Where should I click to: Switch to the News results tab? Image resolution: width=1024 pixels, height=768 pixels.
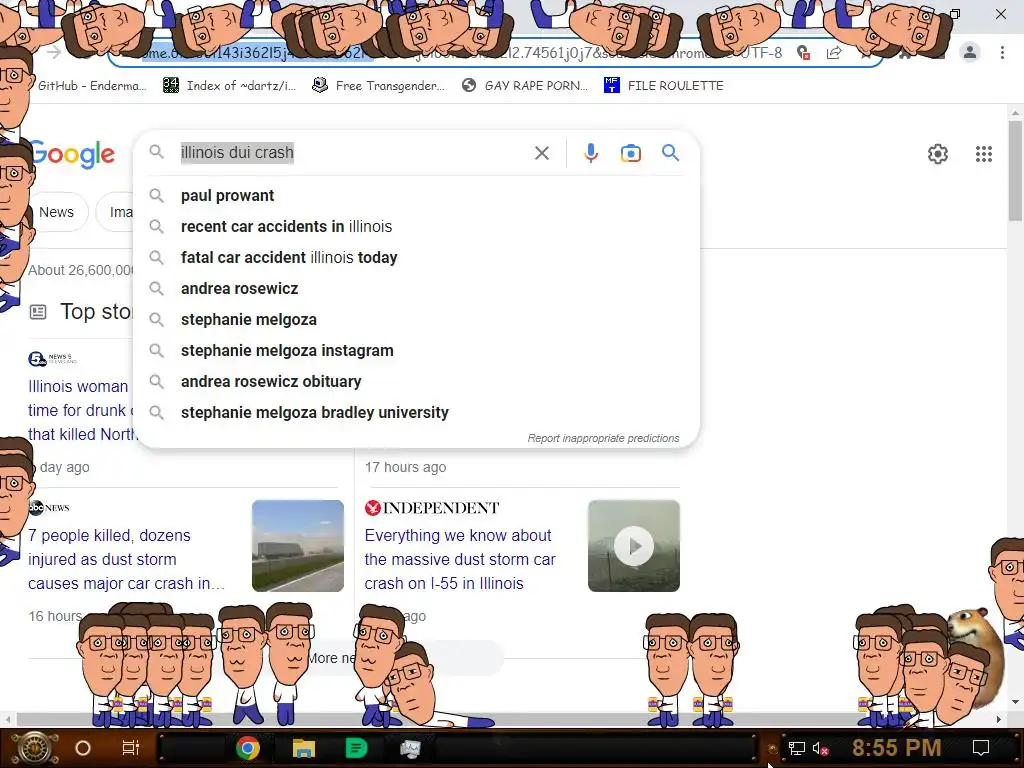coord(57,212)
